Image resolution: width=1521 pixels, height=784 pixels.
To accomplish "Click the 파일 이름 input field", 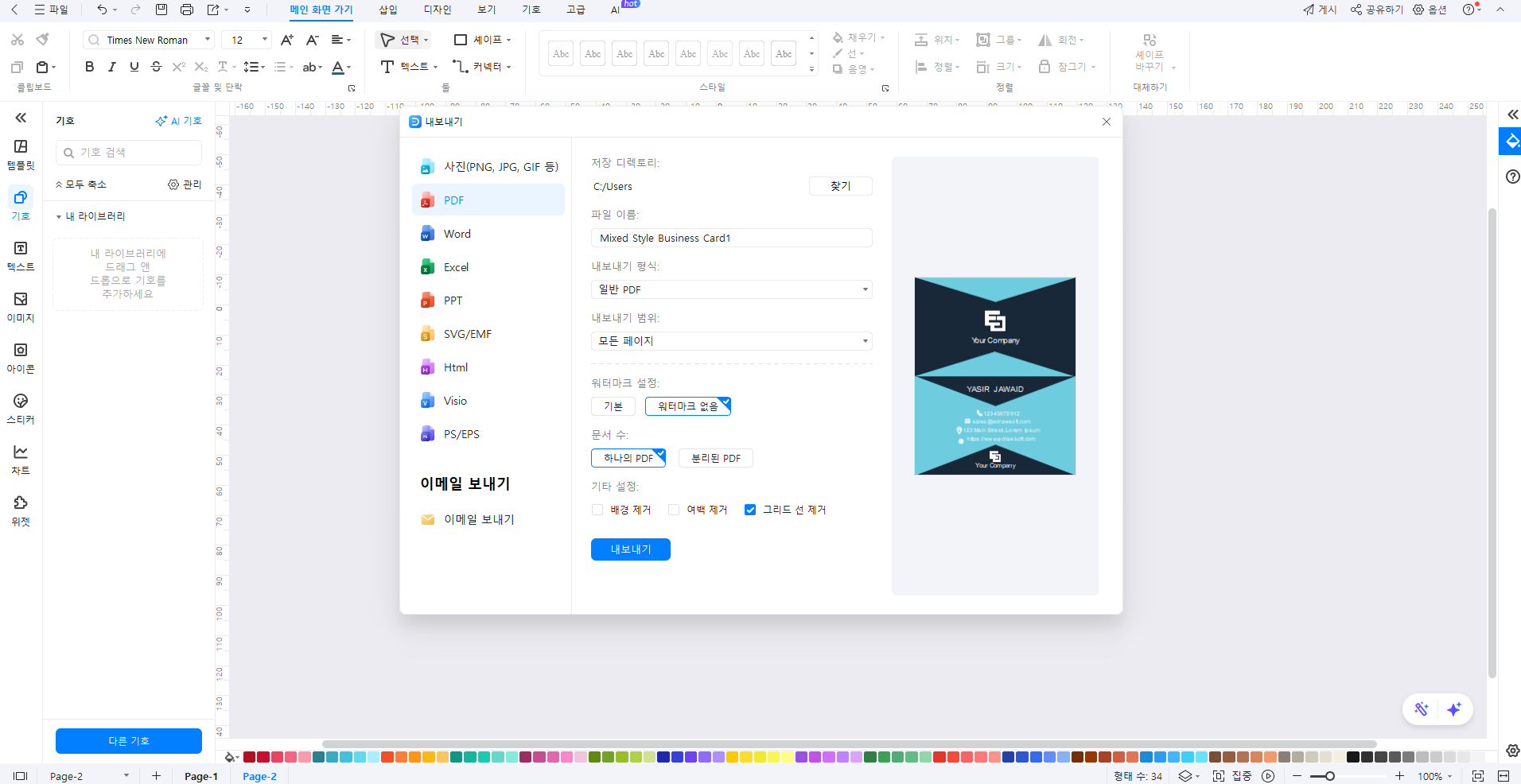I will (x=732, y=238).
